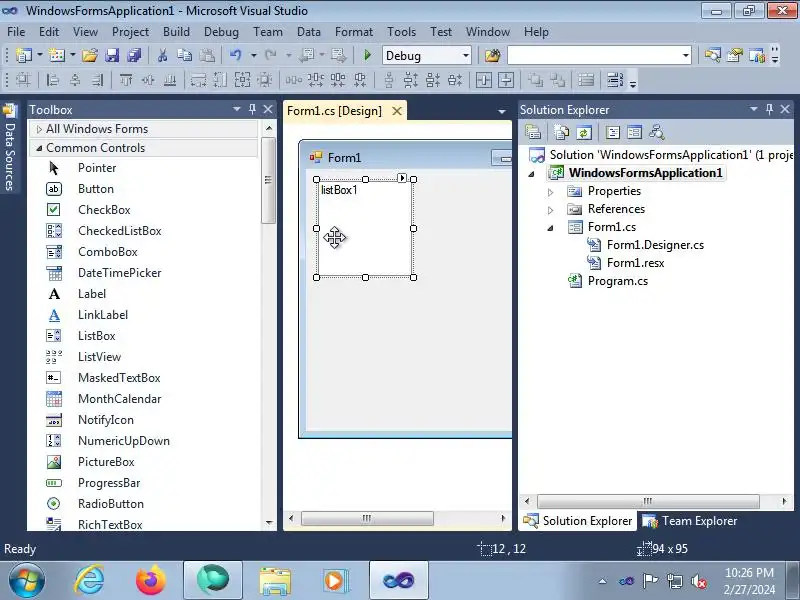Click the Add New Item toolbar icon
This screenshot has width=800, height=600.
coord(57,55)
